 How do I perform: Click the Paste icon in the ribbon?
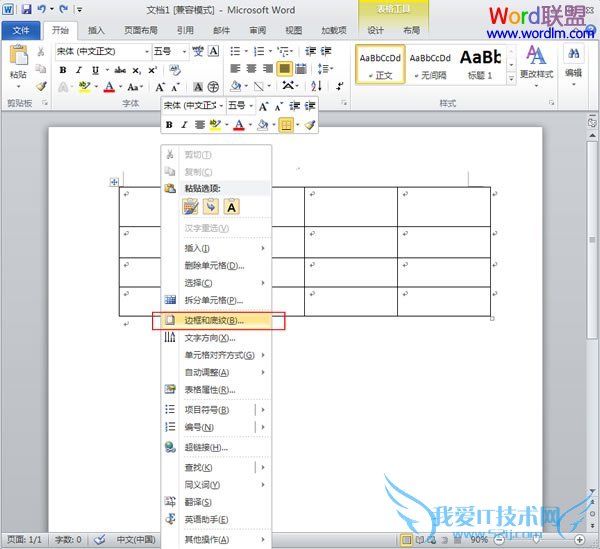click(18, 55)
